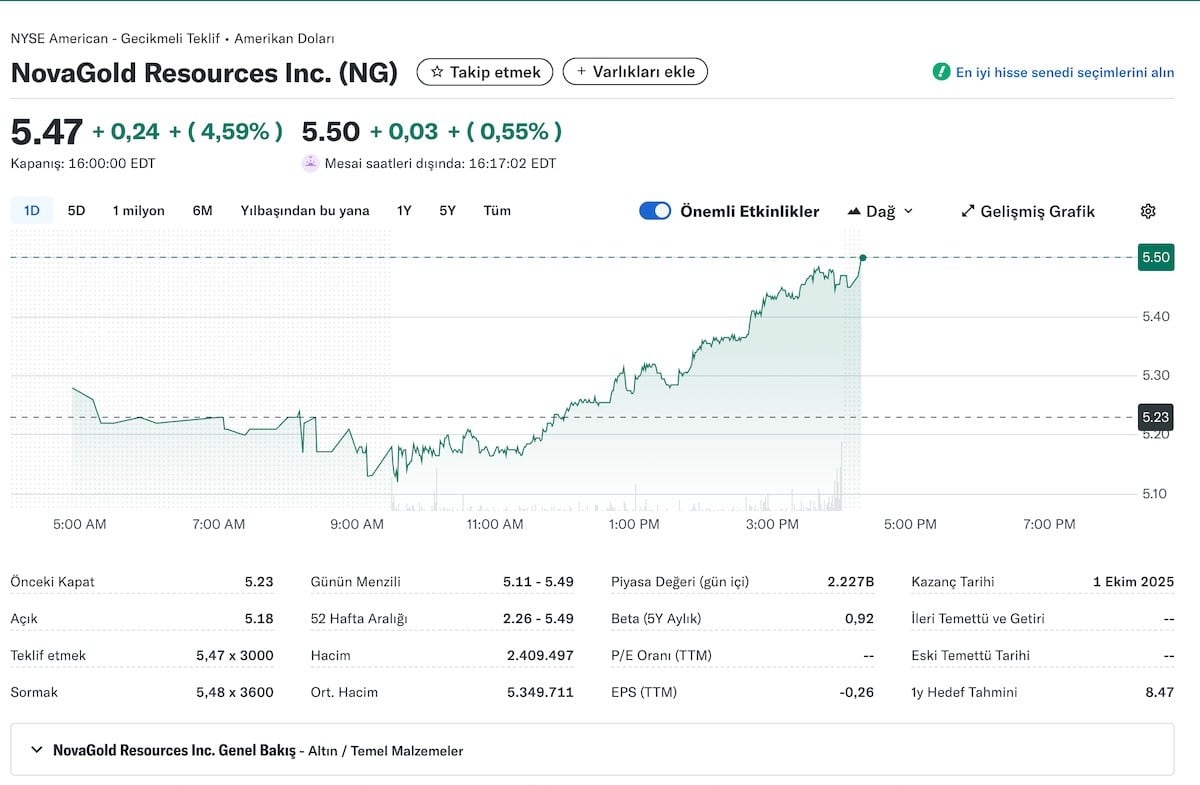Click the Kazanç Tarihi value 1 Ekim 2025

pyautogui.click(x=1134, y=581)
